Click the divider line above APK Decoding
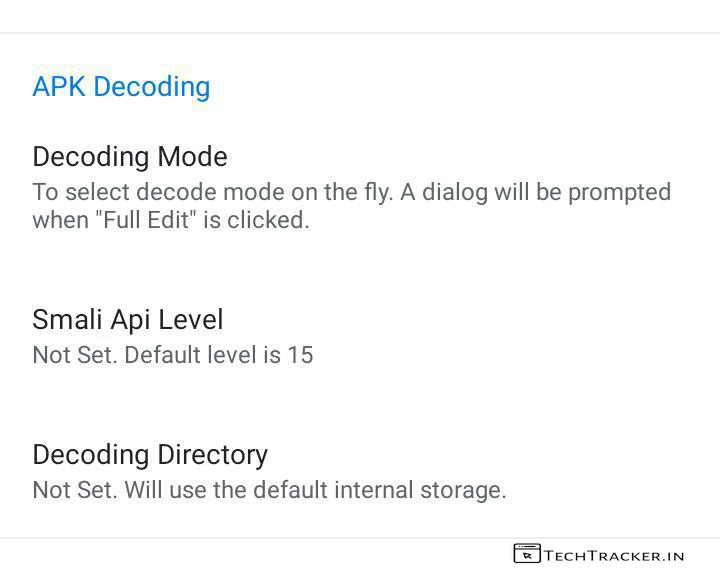The width and height of the screenshot is (720, 577). [360, 33]
